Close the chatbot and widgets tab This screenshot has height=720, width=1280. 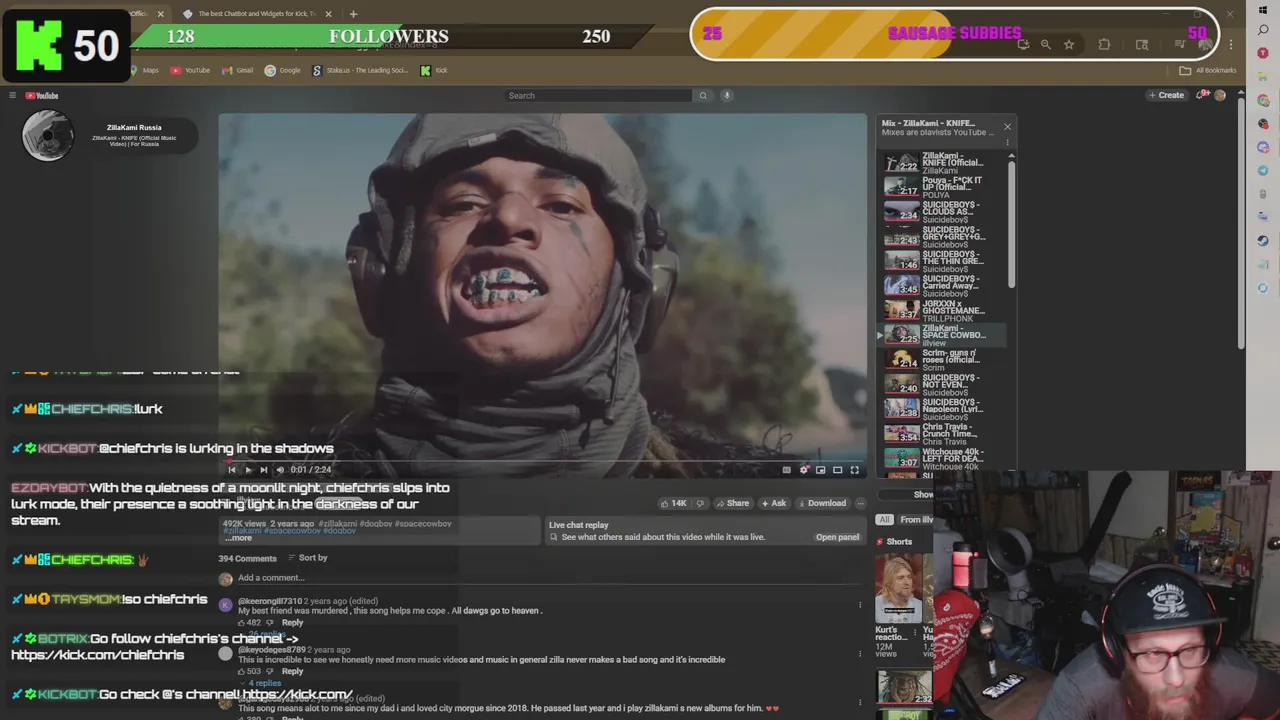coord(328,14)
